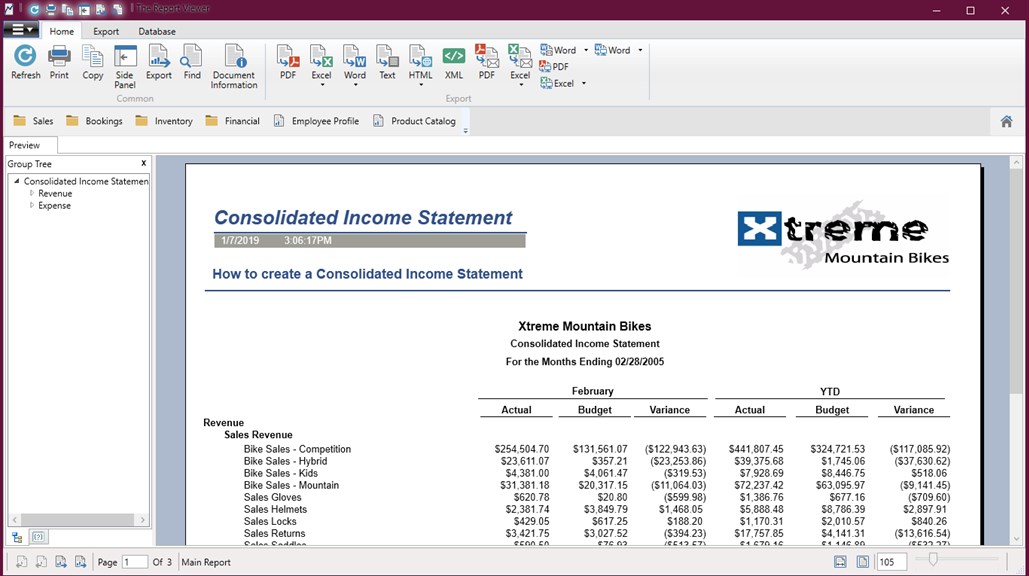This screenshot has width=1029, height=576.
Task: Click the Export icon in the Common group
Action: click(159, 63)
